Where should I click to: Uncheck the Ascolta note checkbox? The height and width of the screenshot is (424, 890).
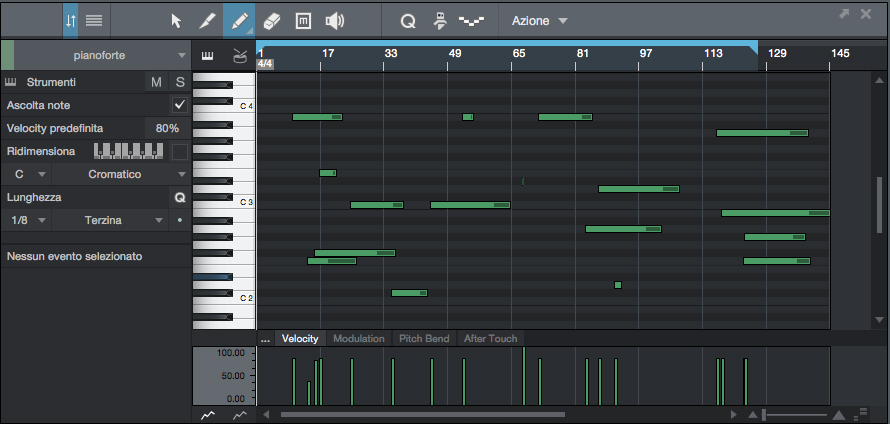[x=180, y=105]
